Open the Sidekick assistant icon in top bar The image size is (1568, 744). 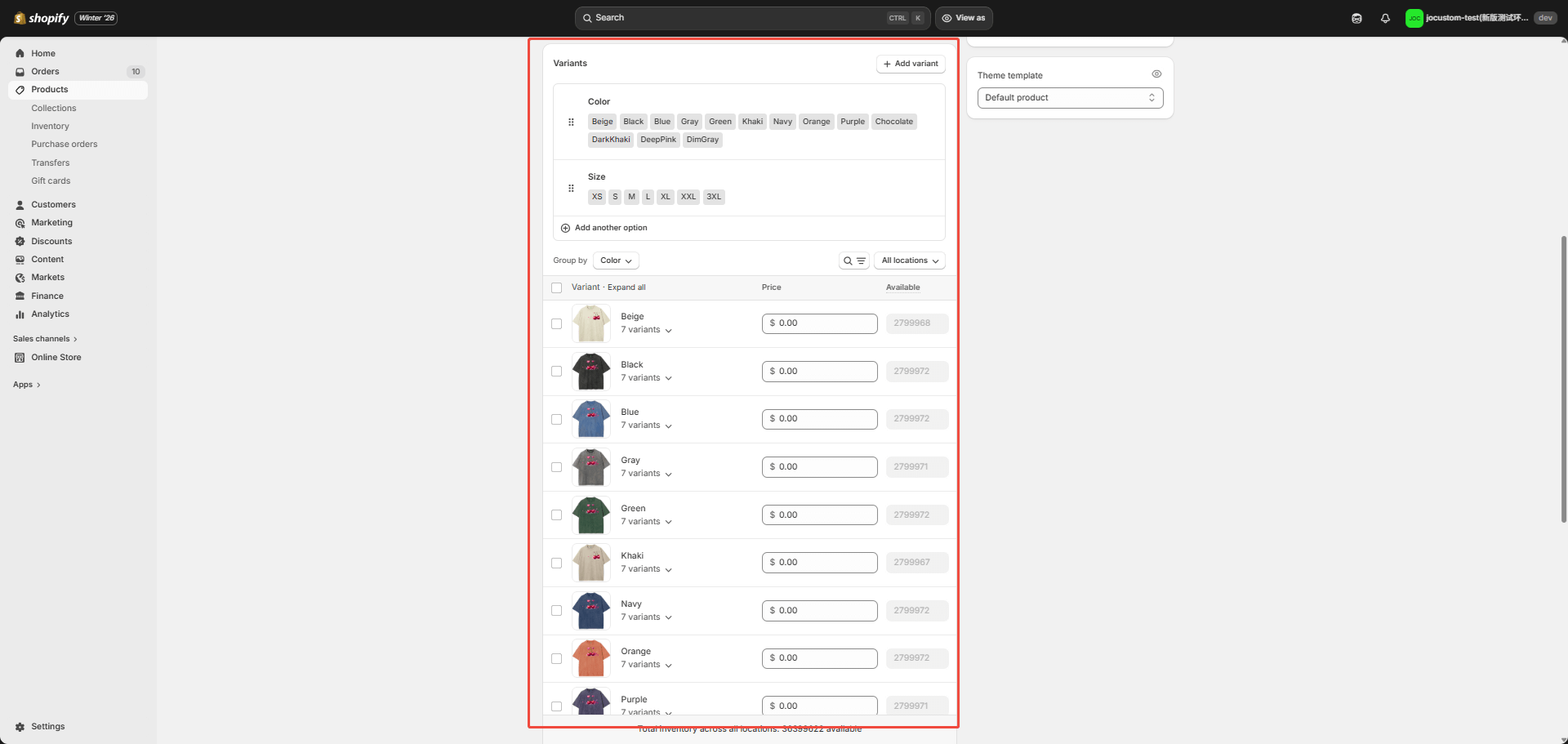[1356, 18]
